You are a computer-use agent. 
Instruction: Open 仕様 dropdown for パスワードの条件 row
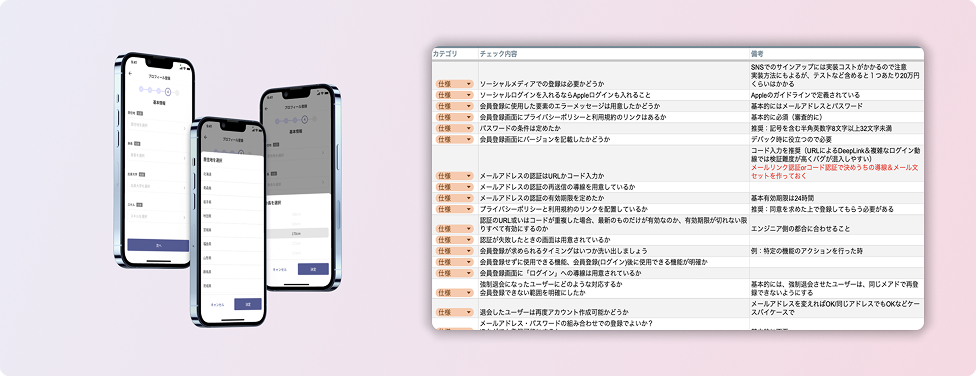pos(454,128)
